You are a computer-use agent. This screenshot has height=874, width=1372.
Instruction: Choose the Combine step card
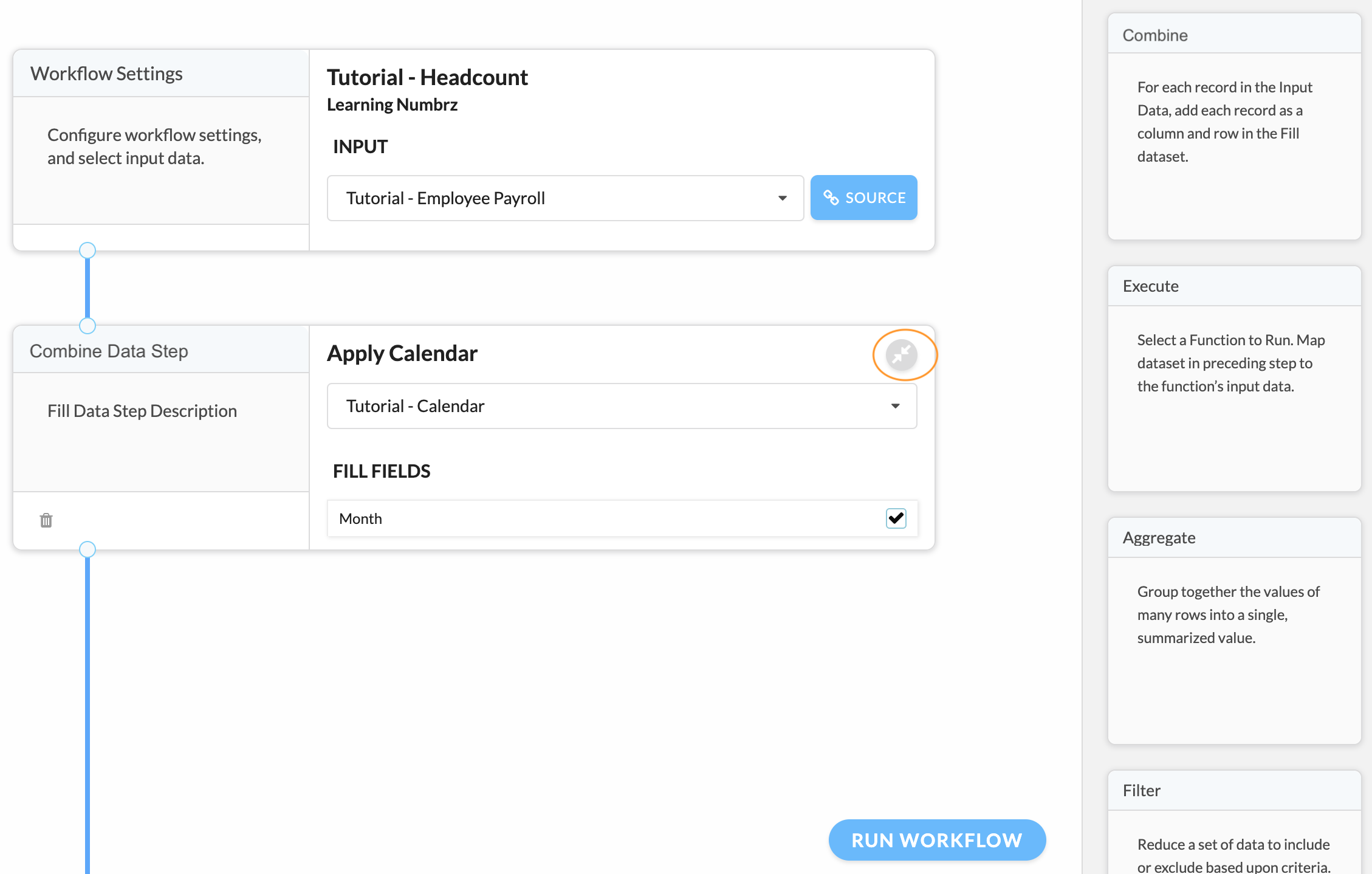point(1234,126)
